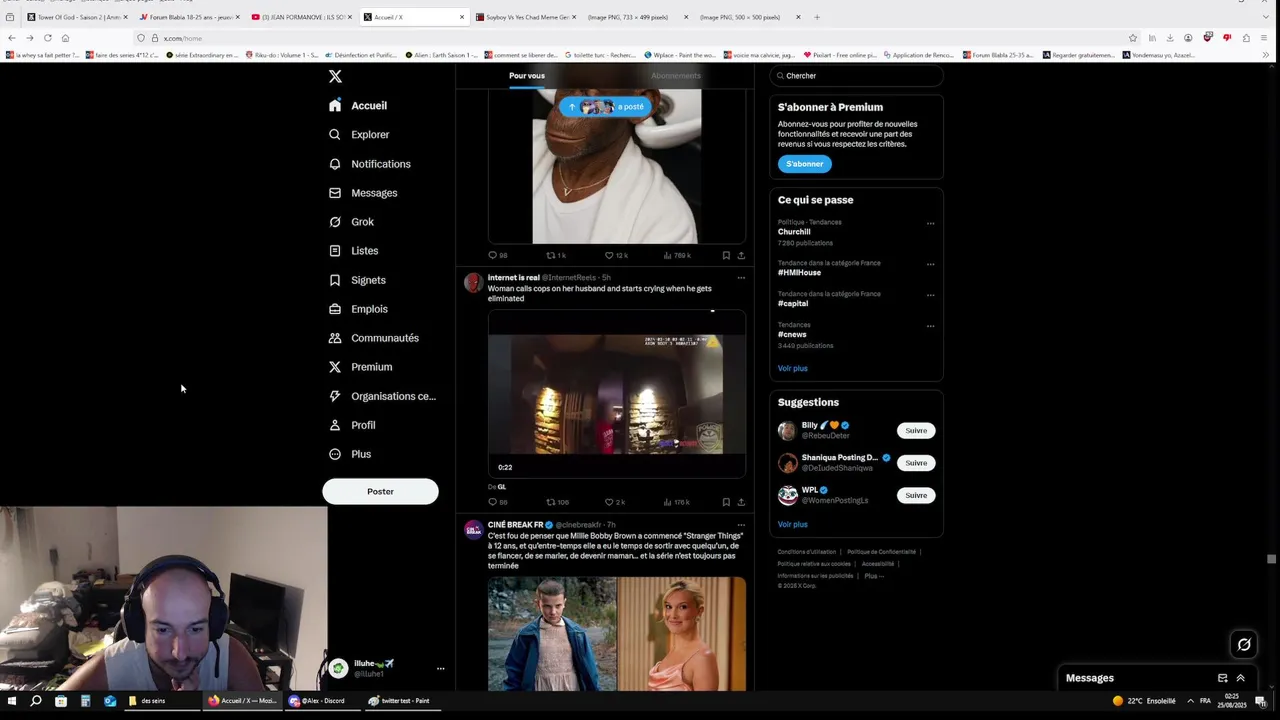This screenshot has height=720, width=1280.
Task: Open Listes in the sidebar
Action: (353, 251)
